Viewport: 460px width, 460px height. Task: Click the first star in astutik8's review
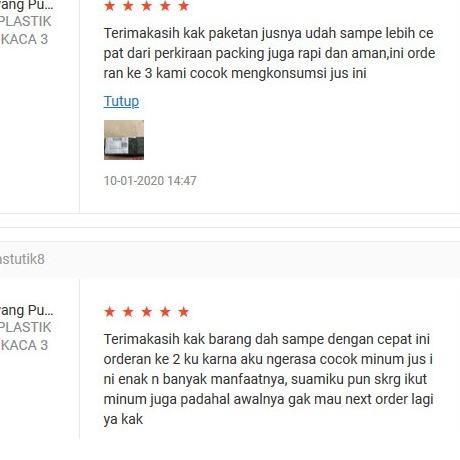coord(110,312)
